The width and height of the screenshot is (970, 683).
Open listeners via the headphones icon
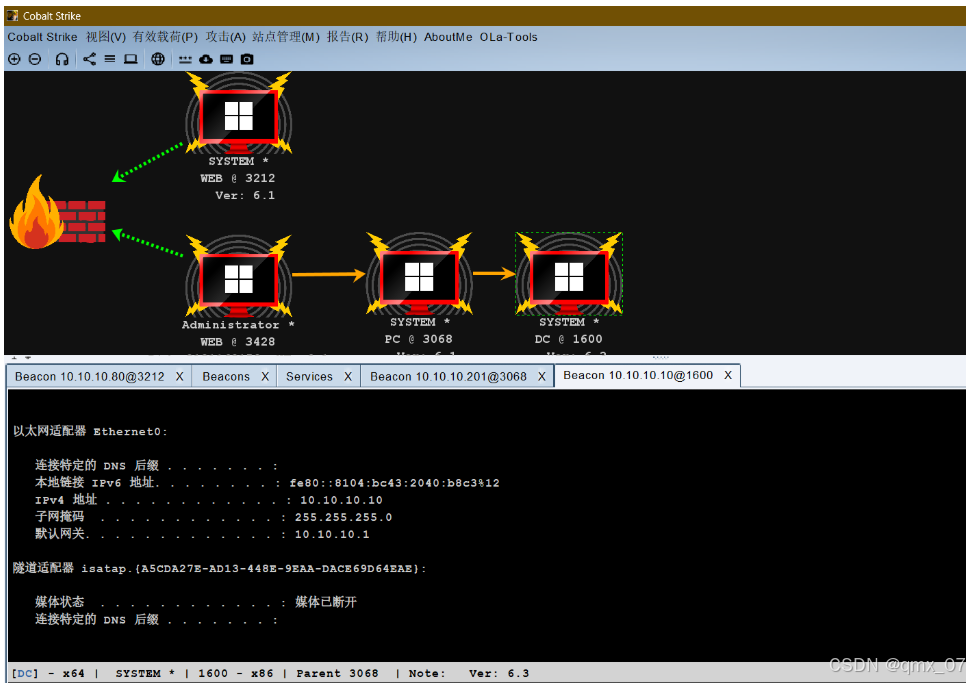tap(62, 59)
